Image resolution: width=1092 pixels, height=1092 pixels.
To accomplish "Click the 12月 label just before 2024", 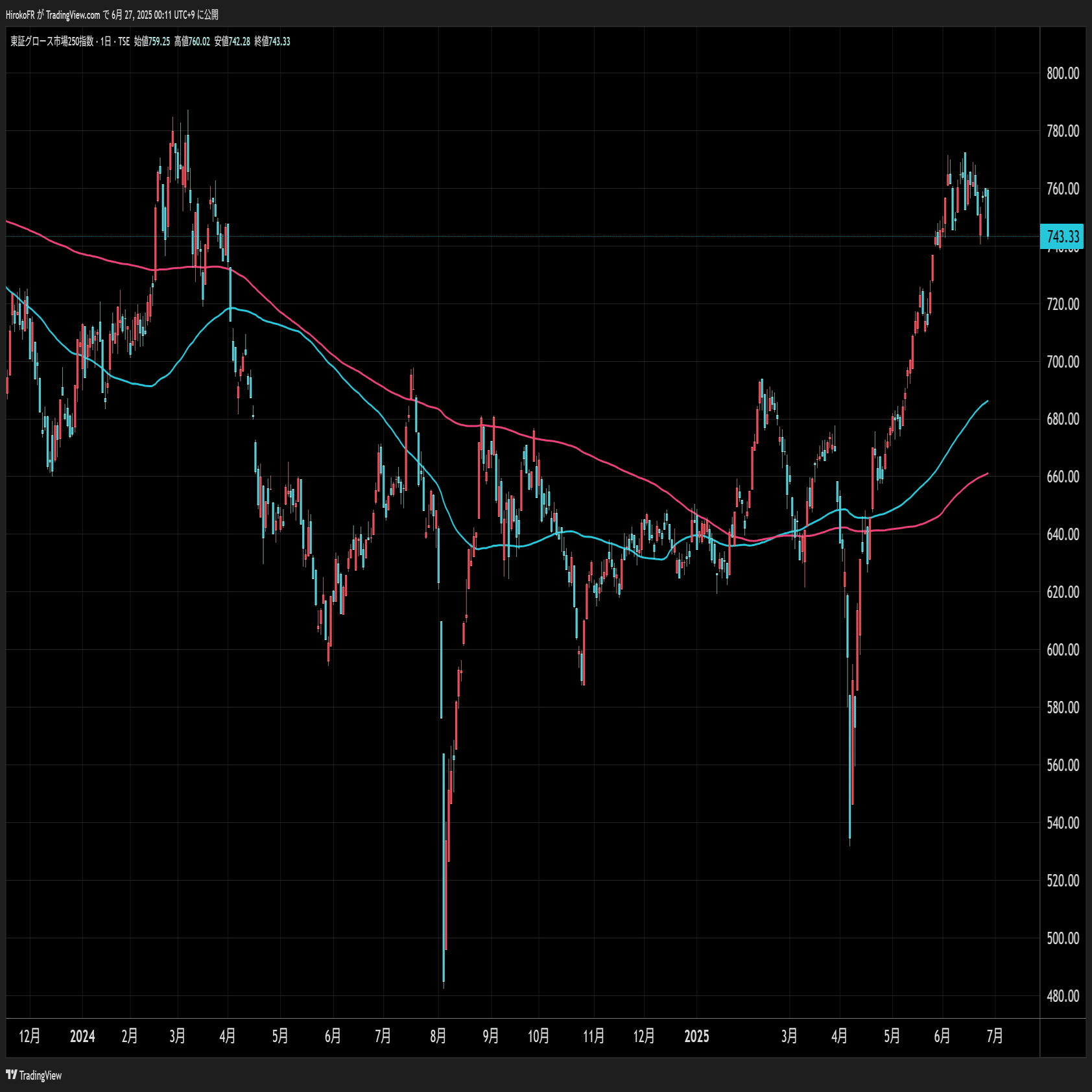I will (x=30, y=1036).
